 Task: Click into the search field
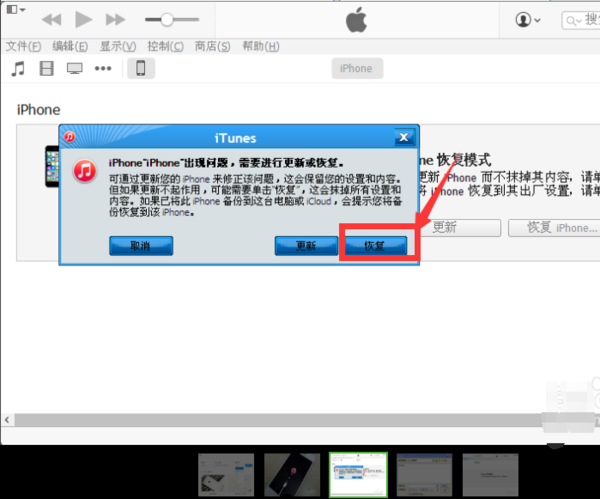point(581,20)
